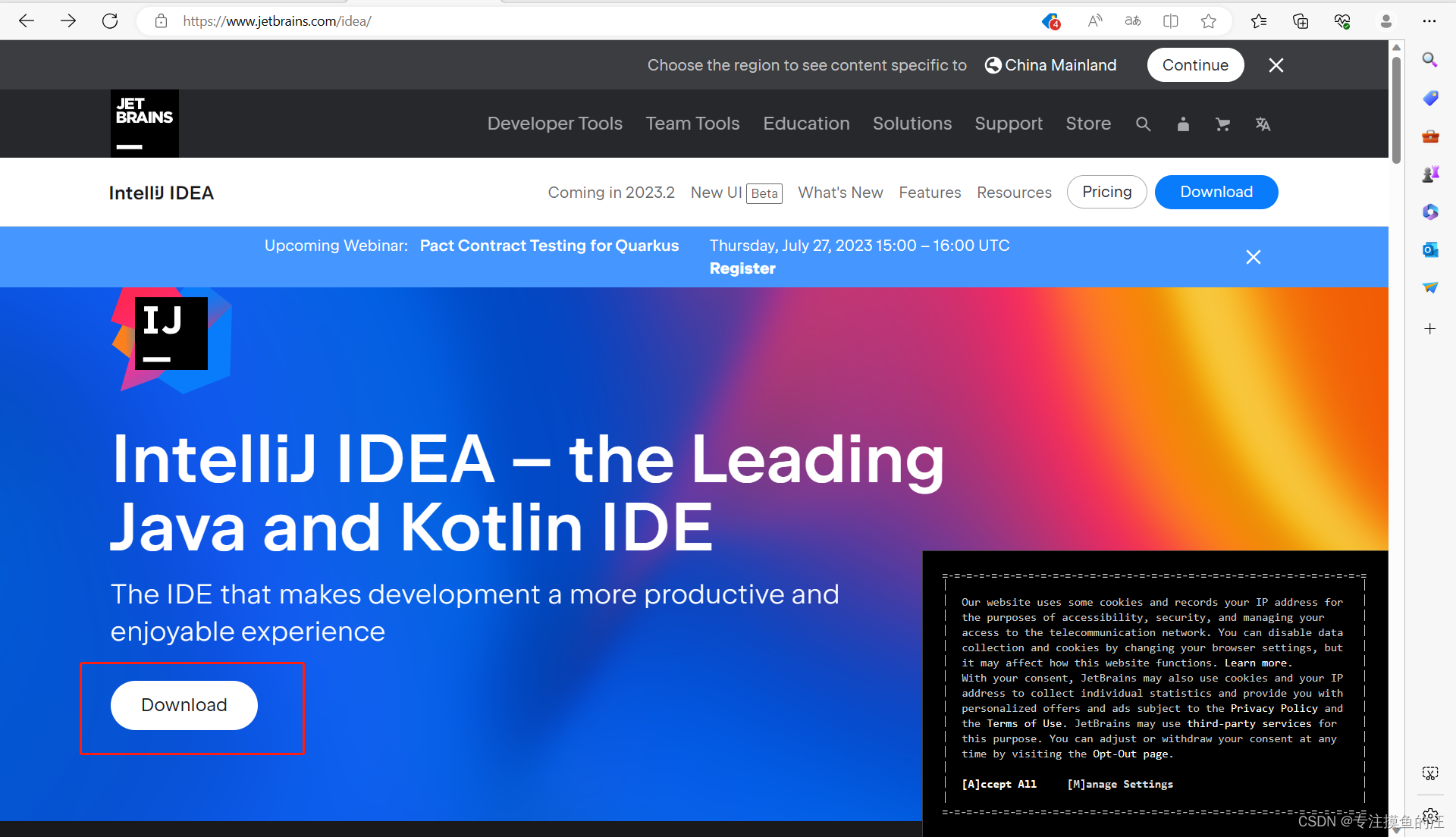Click [M]anage Settings for cookies
This screenshot has height=837, width=1456.
pyautogui.click(x=1120, y=784)
